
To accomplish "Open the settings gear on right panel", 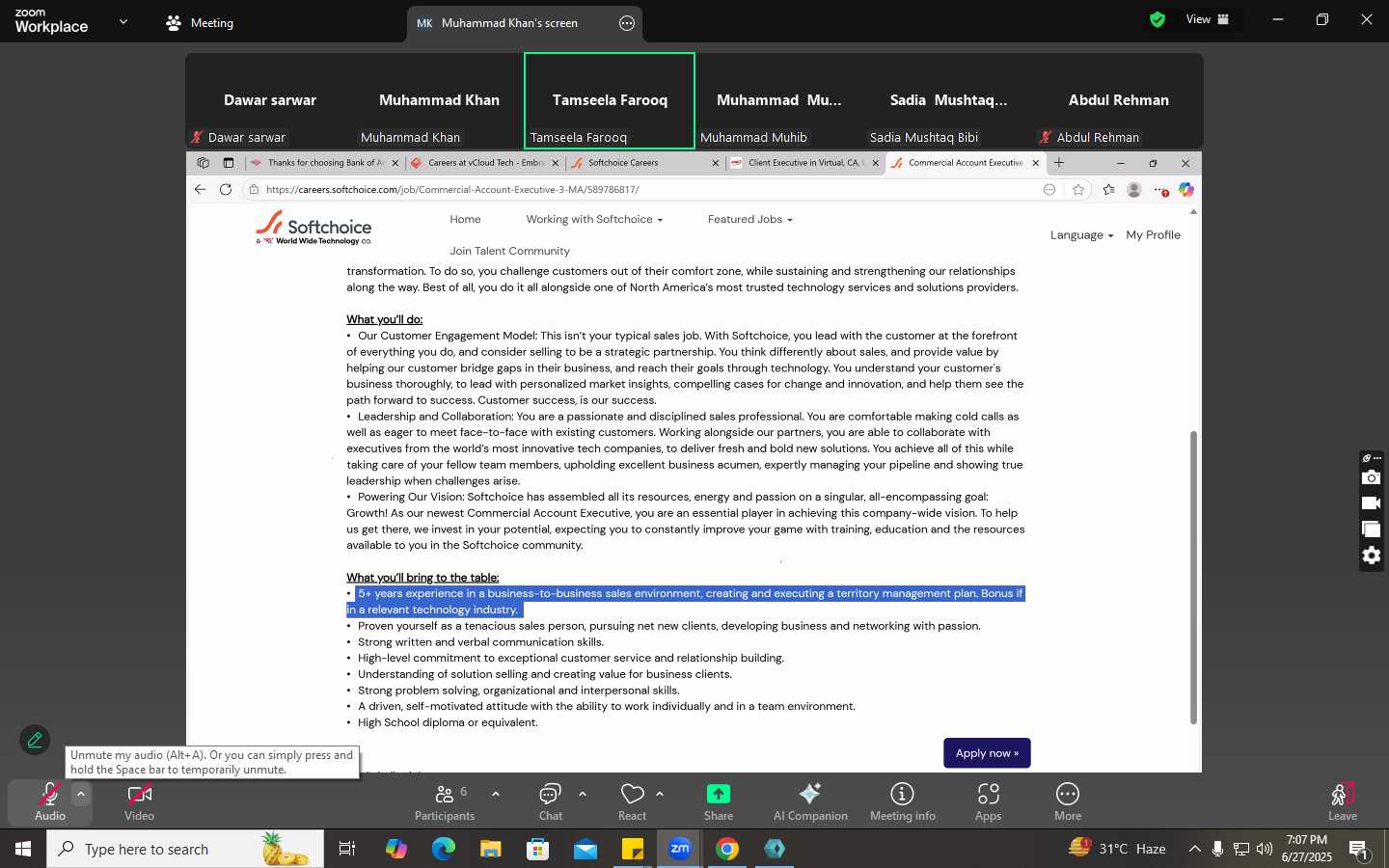I will point(1371,556).
